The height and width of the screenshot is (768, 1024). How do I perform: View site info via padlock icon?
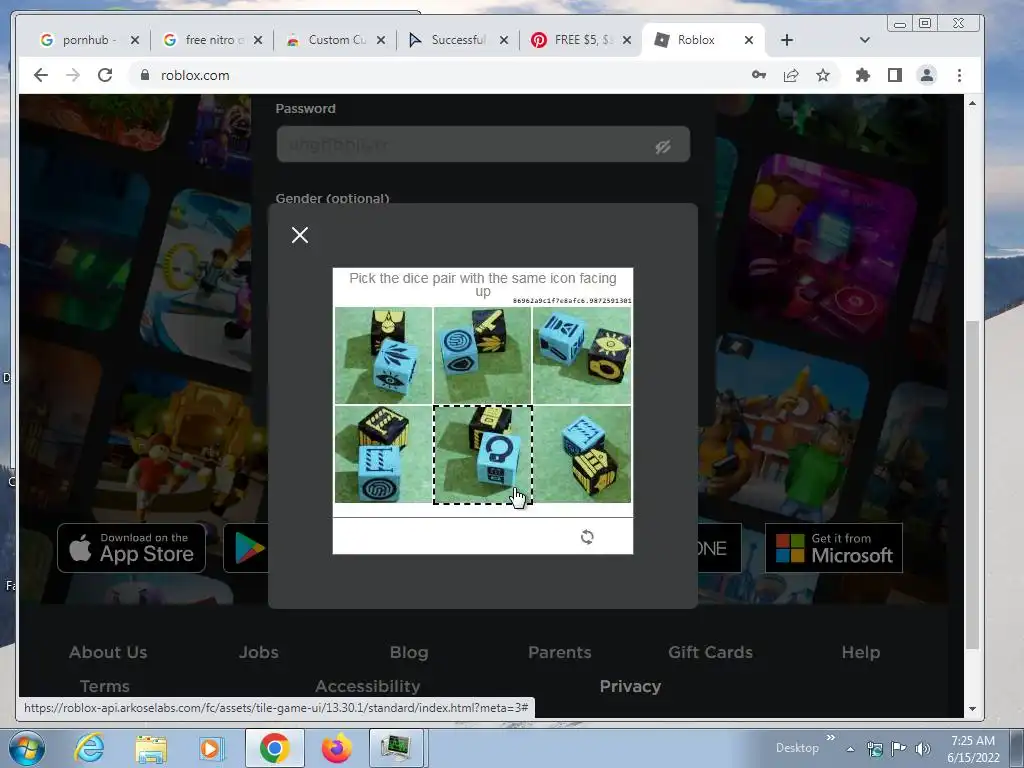tap(145, 75)
